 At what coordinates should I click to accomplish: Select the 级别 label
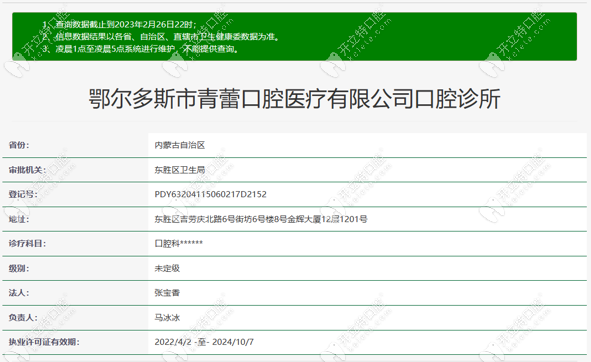tap(19, 268)
